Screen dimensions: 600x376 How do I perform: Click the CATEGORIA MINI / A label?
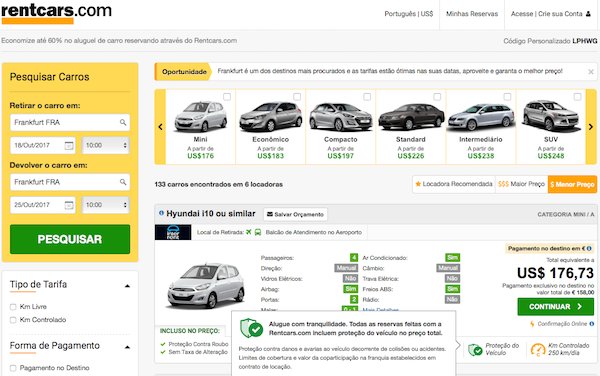tap(566, 215)
